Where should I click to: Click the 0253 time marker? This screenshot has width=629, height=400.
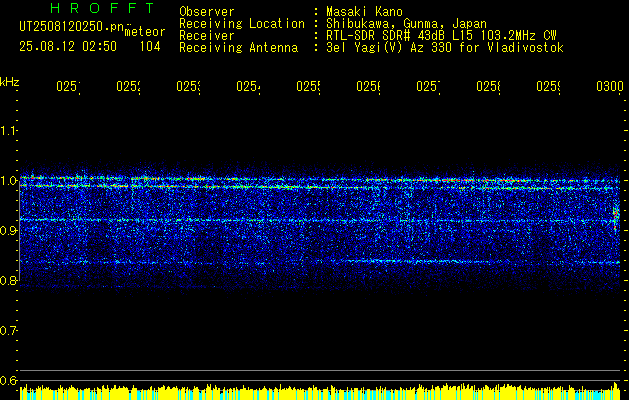[188, 87]
